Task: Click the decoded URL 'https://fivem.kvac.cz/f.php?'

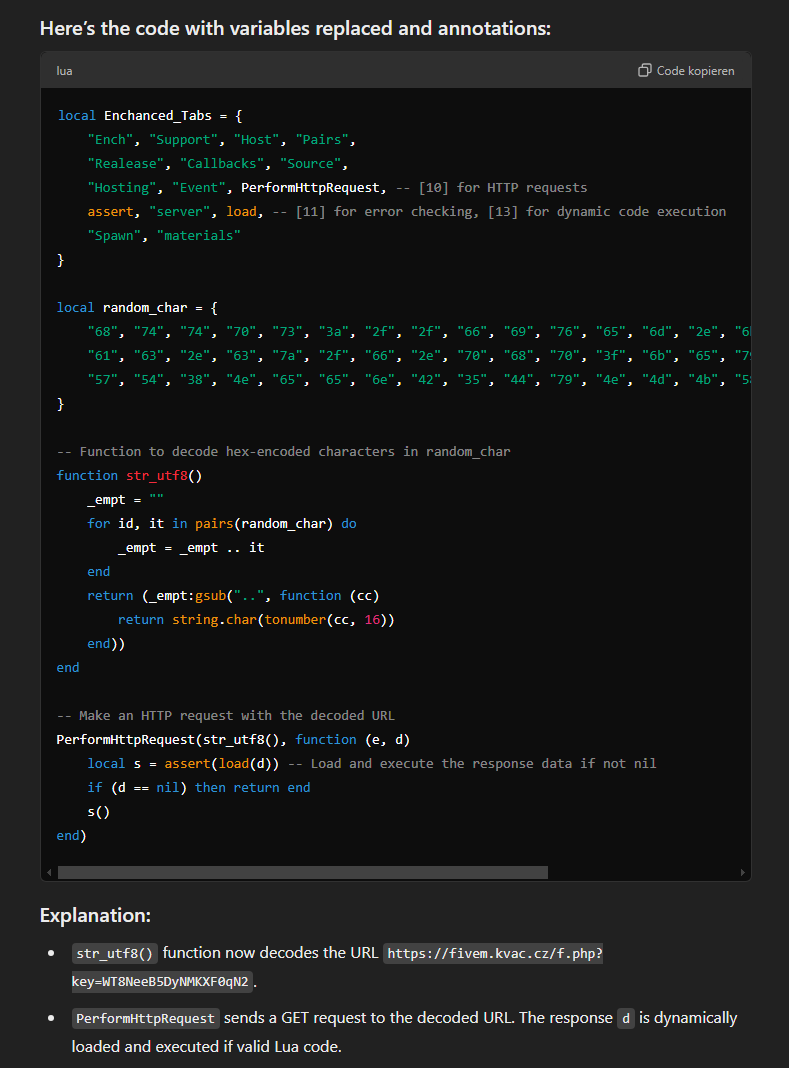Action: (495, 953)
